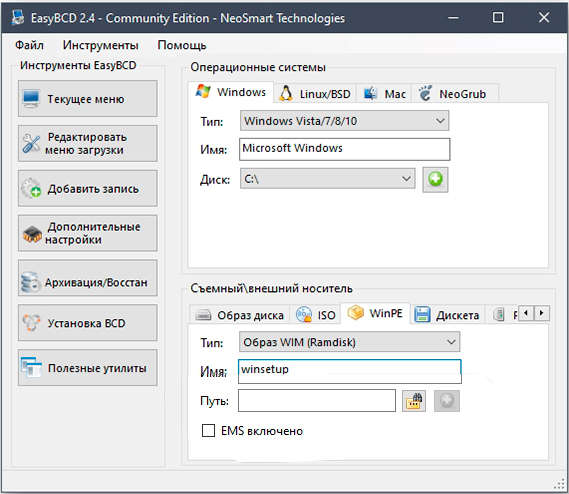Open Полезные утилиты section
Image resolution: width=569 pixels, height=494 pixels.
pos(88,367)
